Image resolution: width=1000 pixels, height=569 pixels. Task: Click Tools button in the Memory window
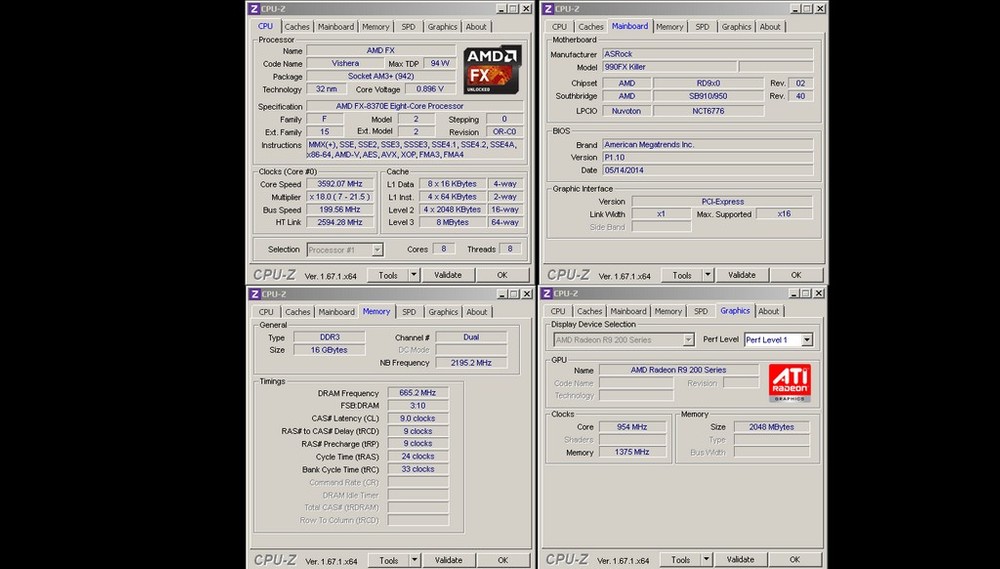388,560
